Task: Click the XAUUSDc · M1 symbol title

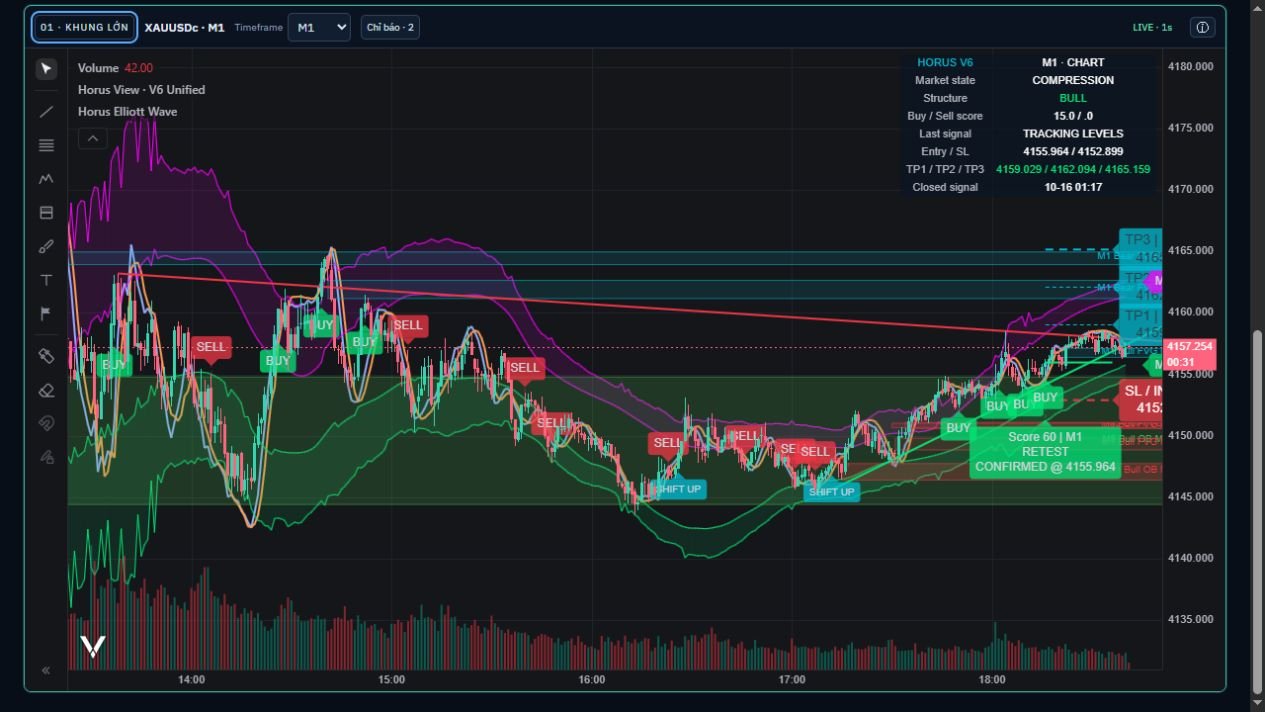Action: pyautogui.click(x=184, y=27)
